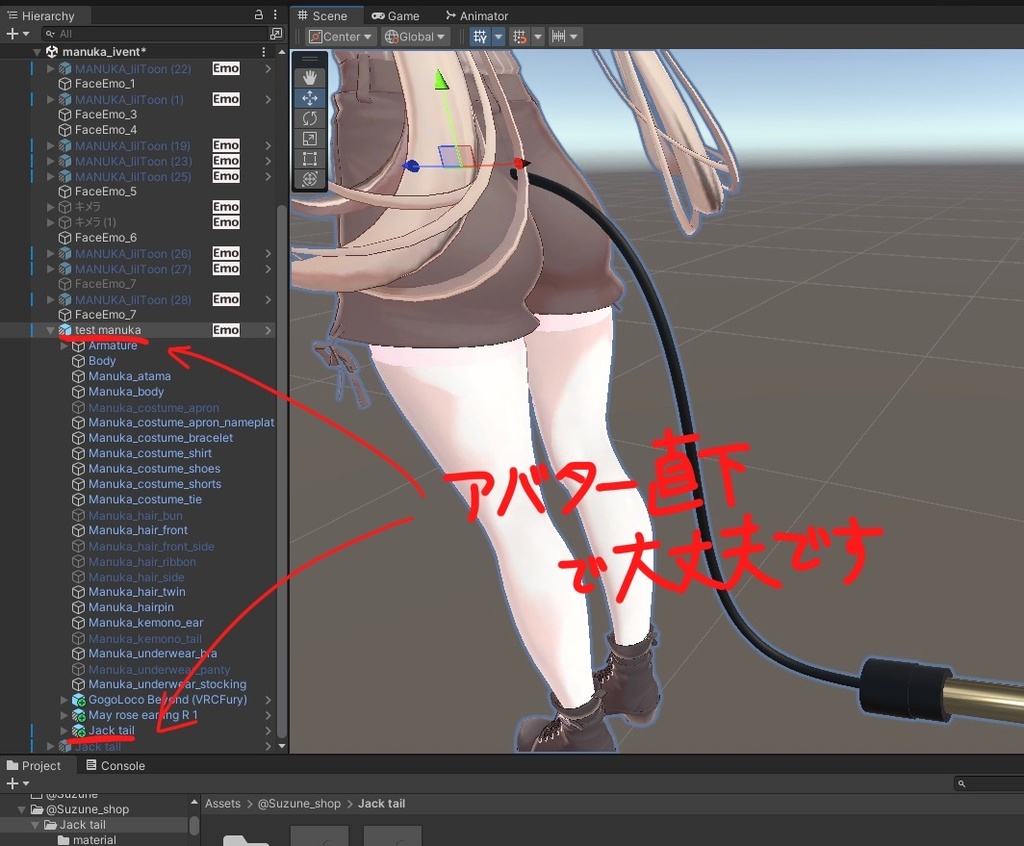Click Emo badge on MANUKA_lilToon (26)
1024x846 pixels.
coord(226,253)
